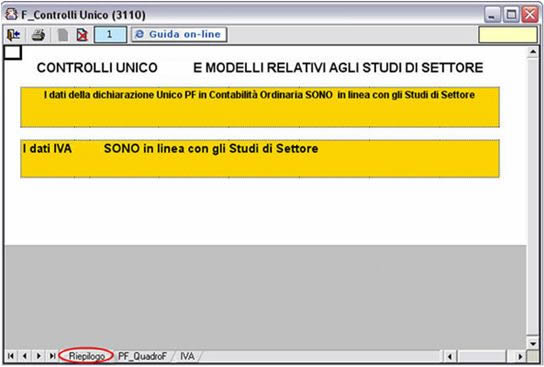Open Guida on-line help
Image resolution: width=544 pixels, height=367 pixels.
[x=179, y=34]
